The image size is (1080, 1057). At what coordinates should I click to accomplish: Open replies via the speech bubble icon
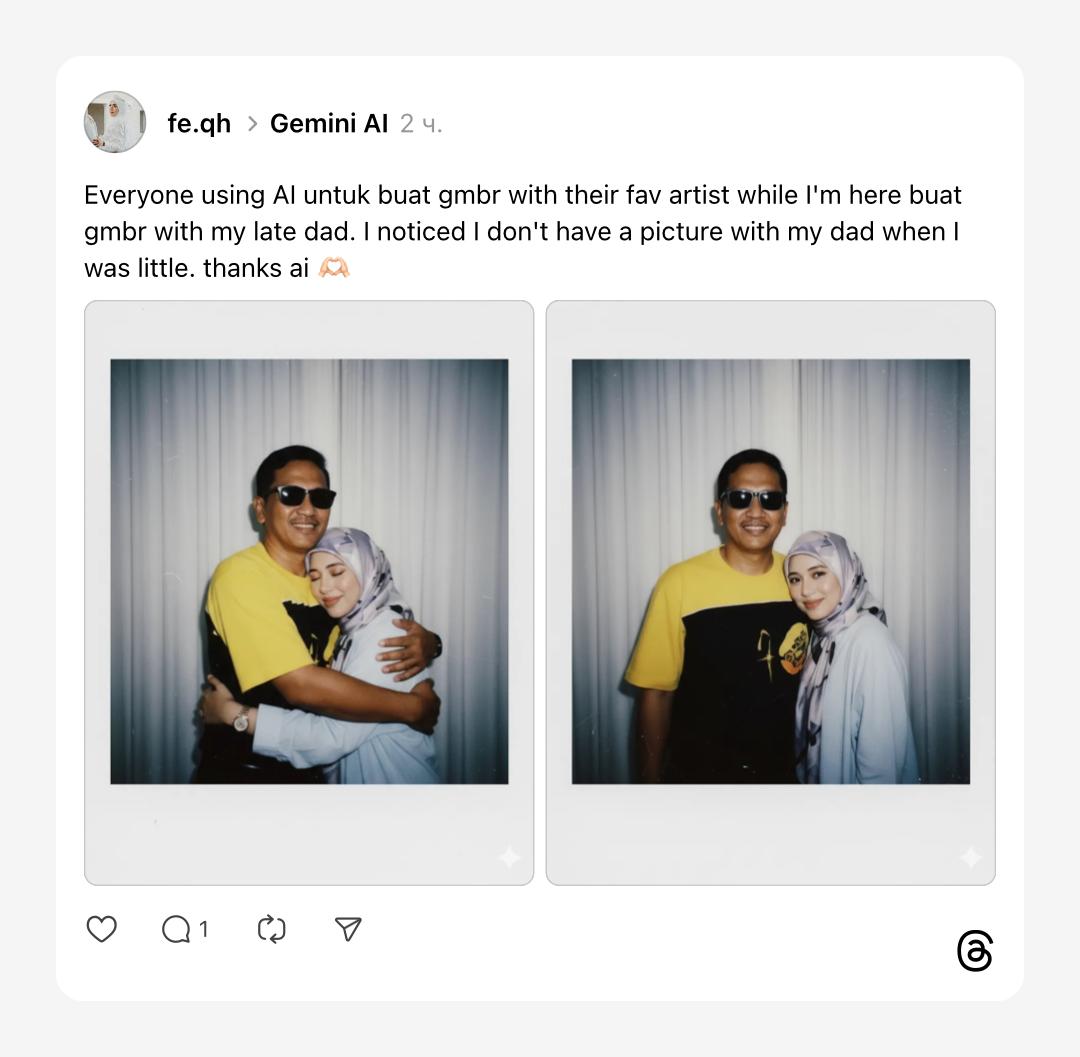[176, 929]
